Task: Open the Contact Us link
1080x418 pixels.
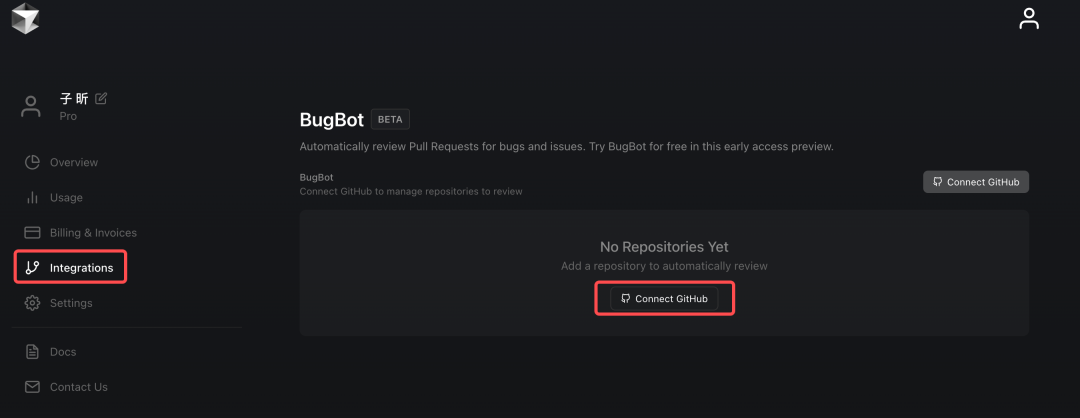Action: point(79,387)
